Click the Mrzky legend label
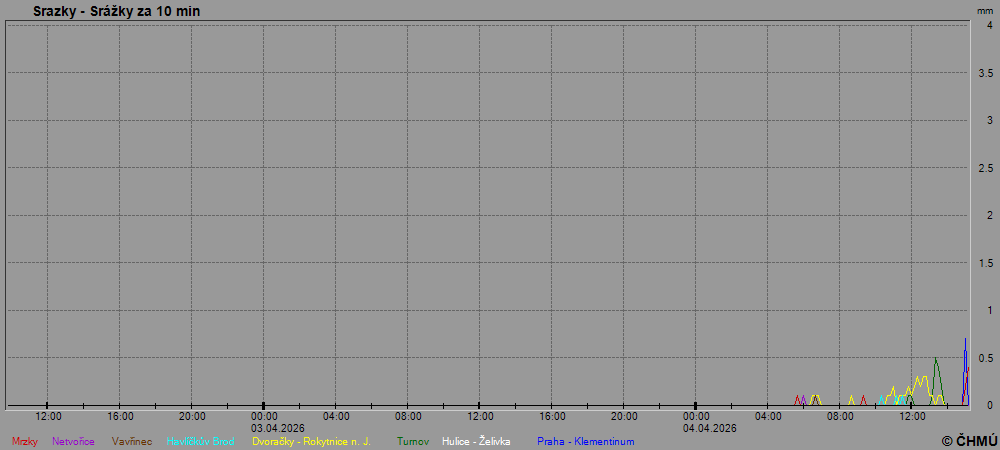The image size is (1000, 450). click(x=24, y=441)
